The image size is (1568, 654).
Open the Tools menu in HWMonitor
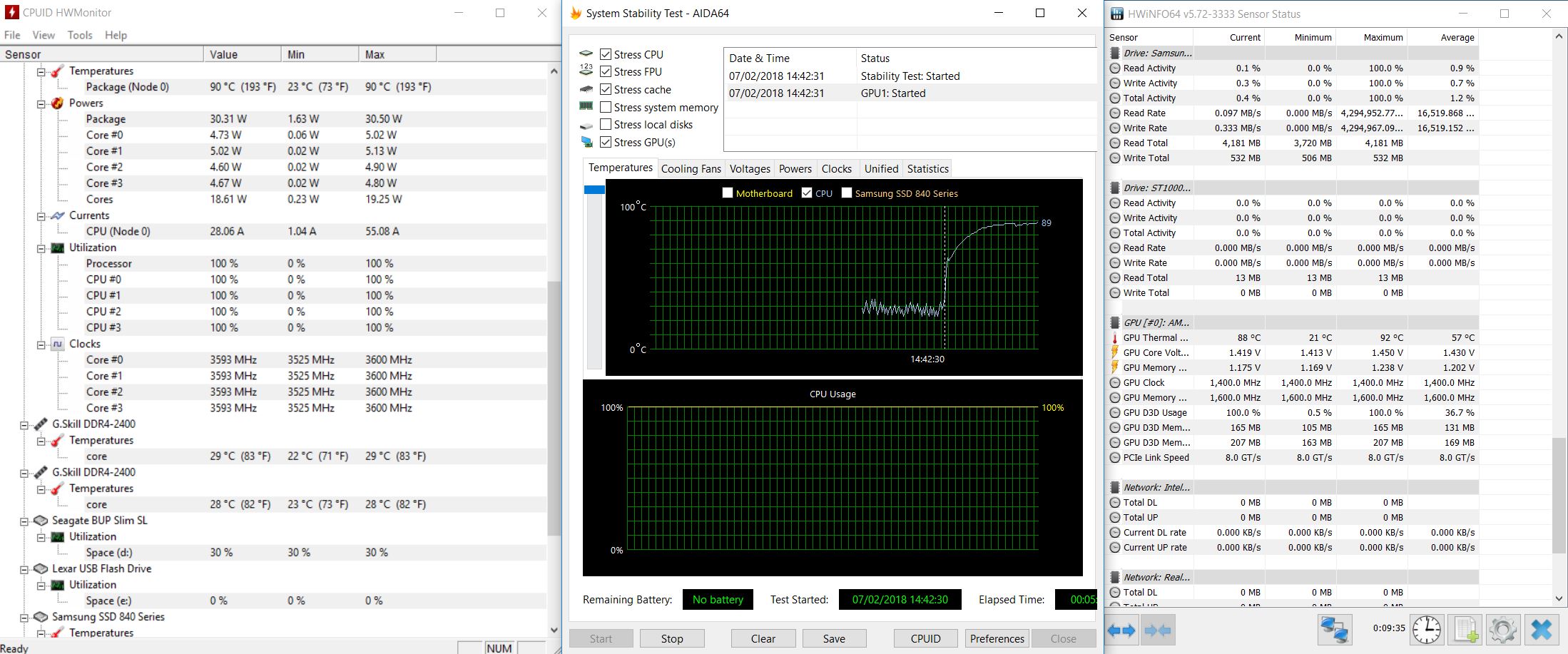coord(80,35)
